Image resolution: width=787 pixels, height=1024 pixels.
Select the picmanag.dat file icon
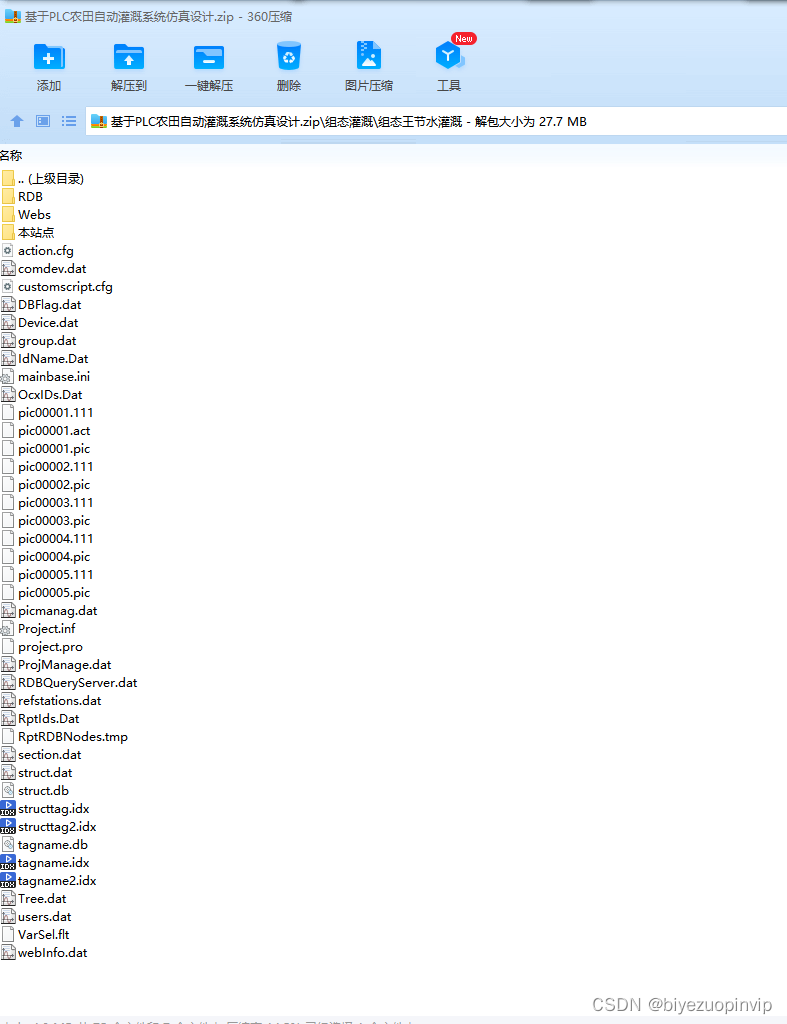pyautogui.click(x=8, y=611)
